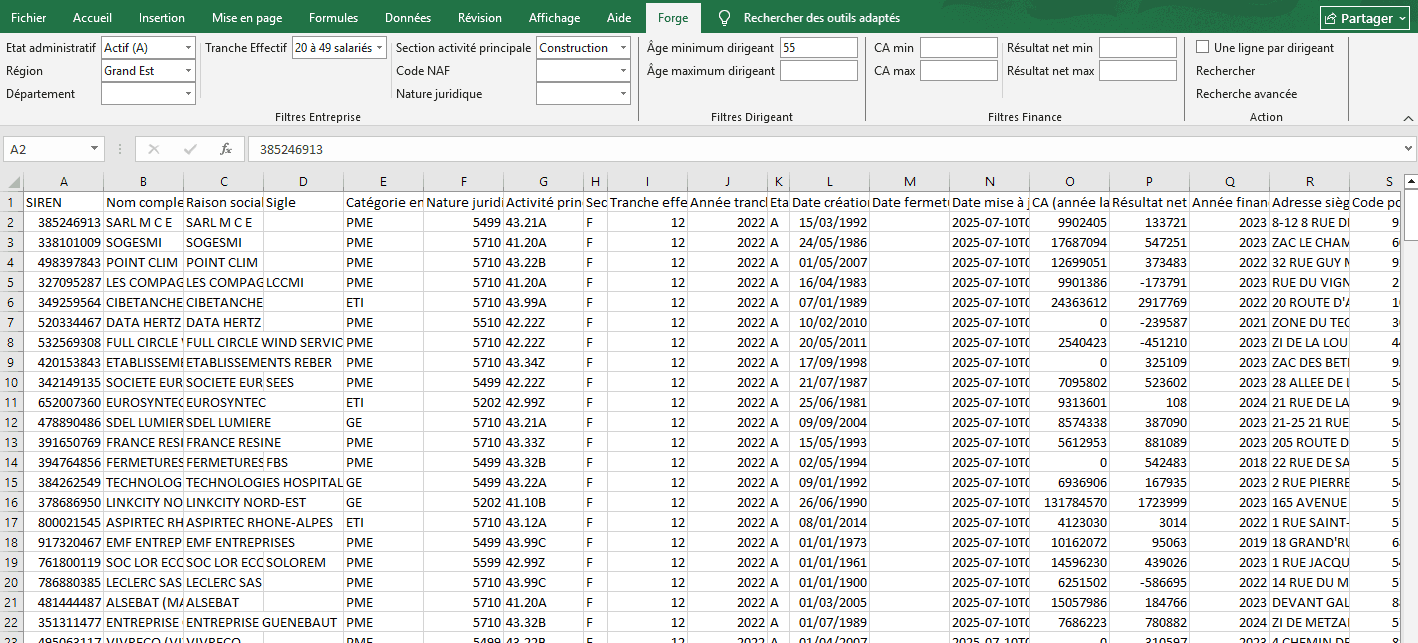Switch to the Données tab
Screen dimensions: 1418x643
pos(408,18)
